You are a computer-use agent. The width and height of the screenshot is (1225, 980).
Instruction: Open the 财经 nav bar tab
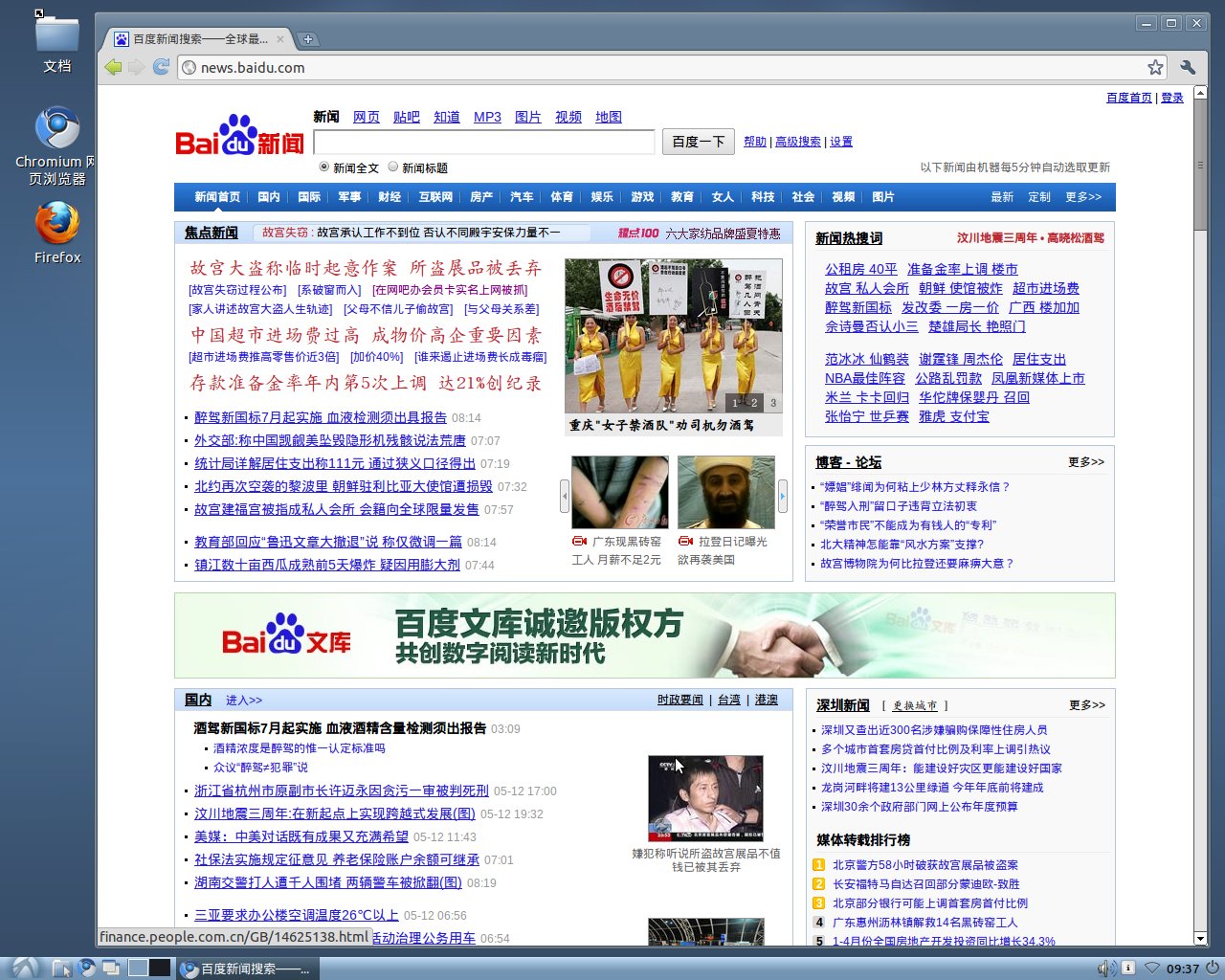(x=390, y=197)
